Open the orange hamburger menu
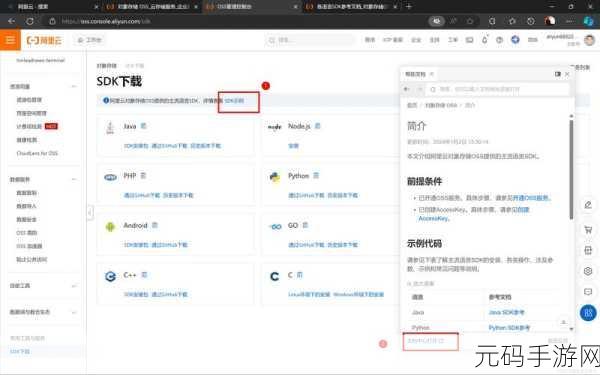Image resolution: width=600 pixels, height=375 pixels. click(x=10, y=40)
